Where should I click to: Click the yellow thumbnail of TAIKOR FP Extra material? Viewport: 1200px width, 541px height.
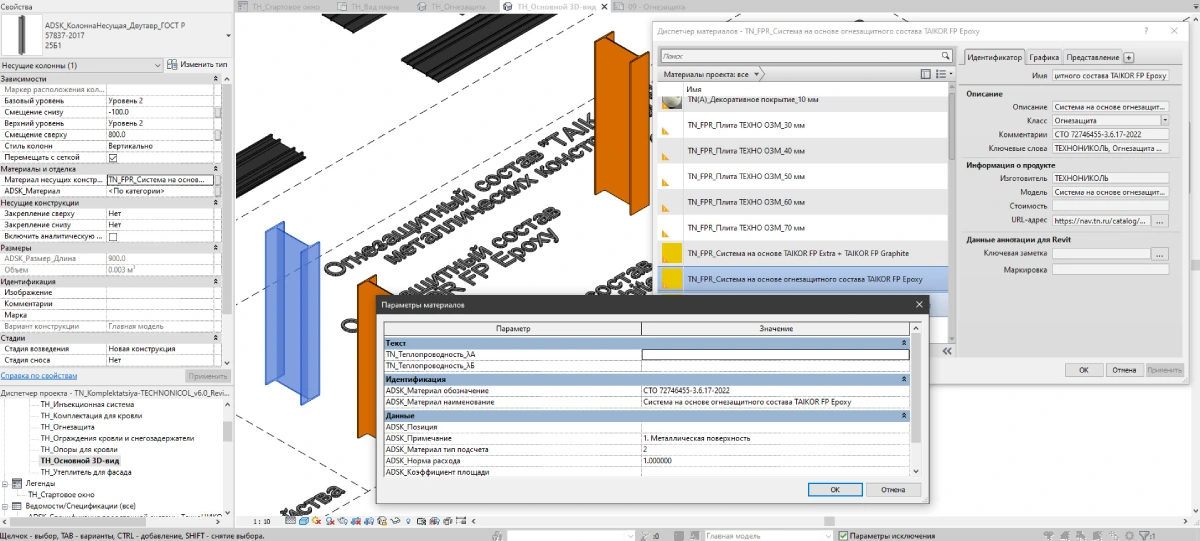click(671, 251)
